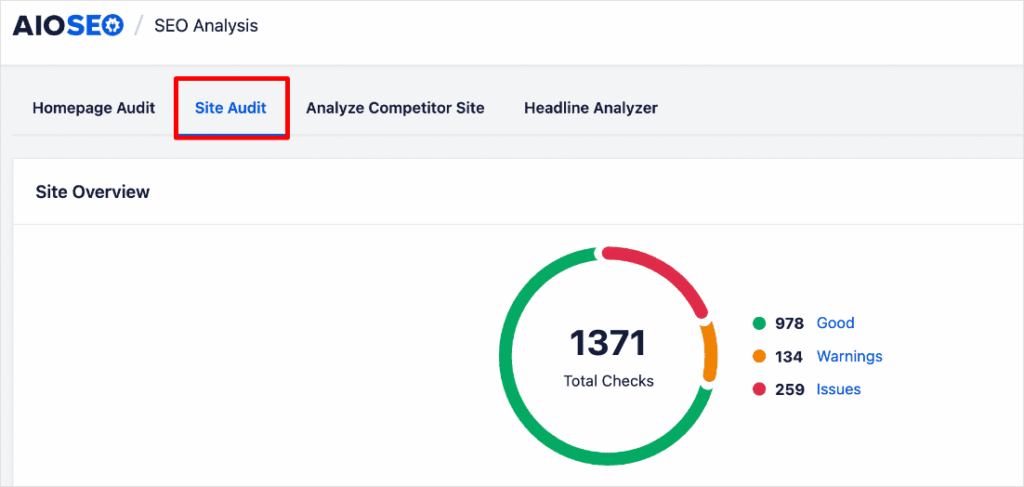Switch to Analyze Competitor Site tab

(395, 108)
